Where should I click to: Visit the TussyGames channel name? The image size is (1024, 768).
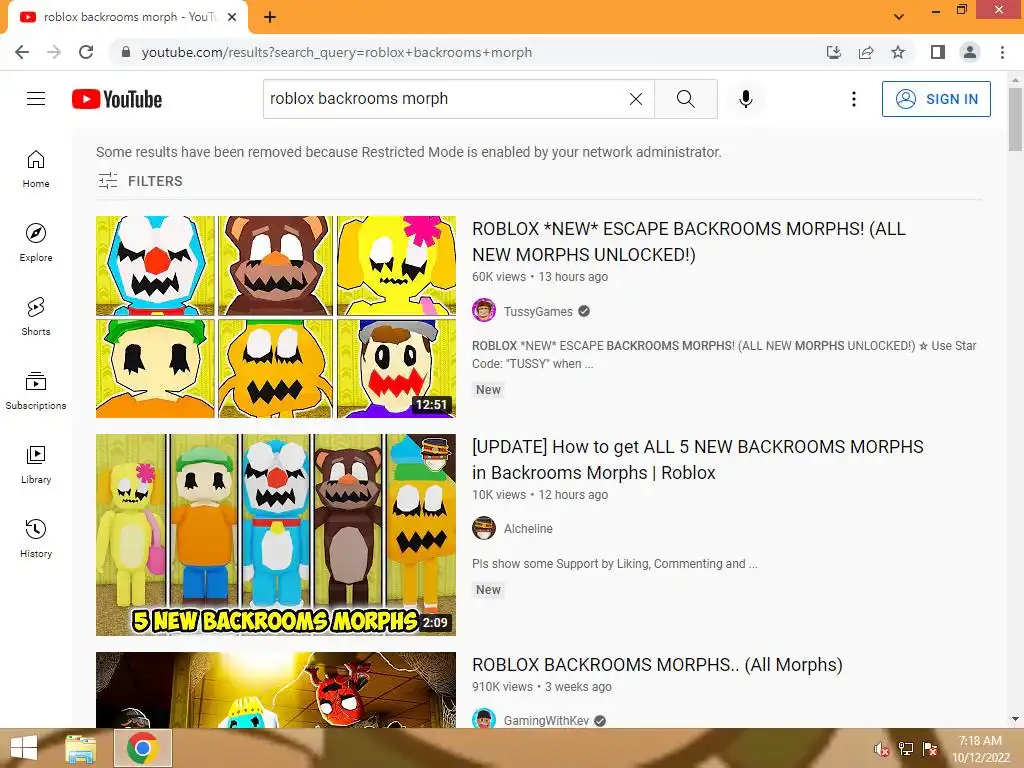pyautogui.click(x=537, y=312)
